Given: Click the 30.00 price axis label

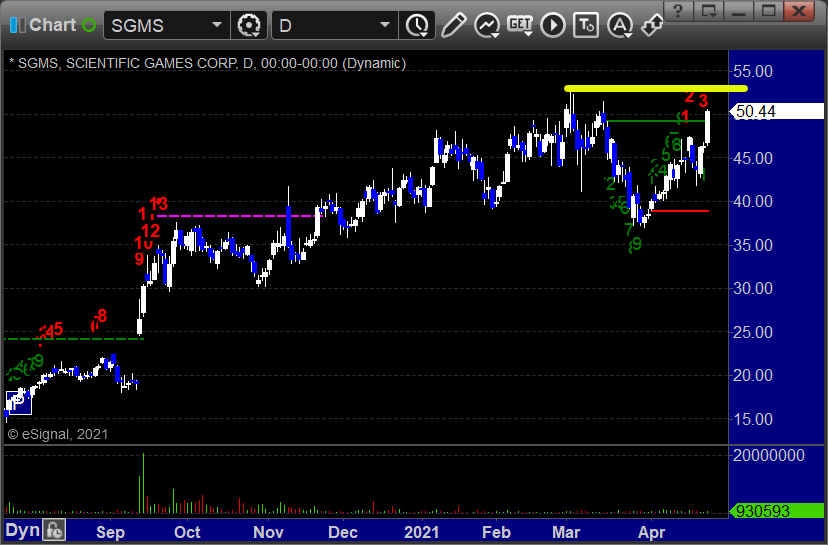Looking at the screenshot, I should click(752, 288).
